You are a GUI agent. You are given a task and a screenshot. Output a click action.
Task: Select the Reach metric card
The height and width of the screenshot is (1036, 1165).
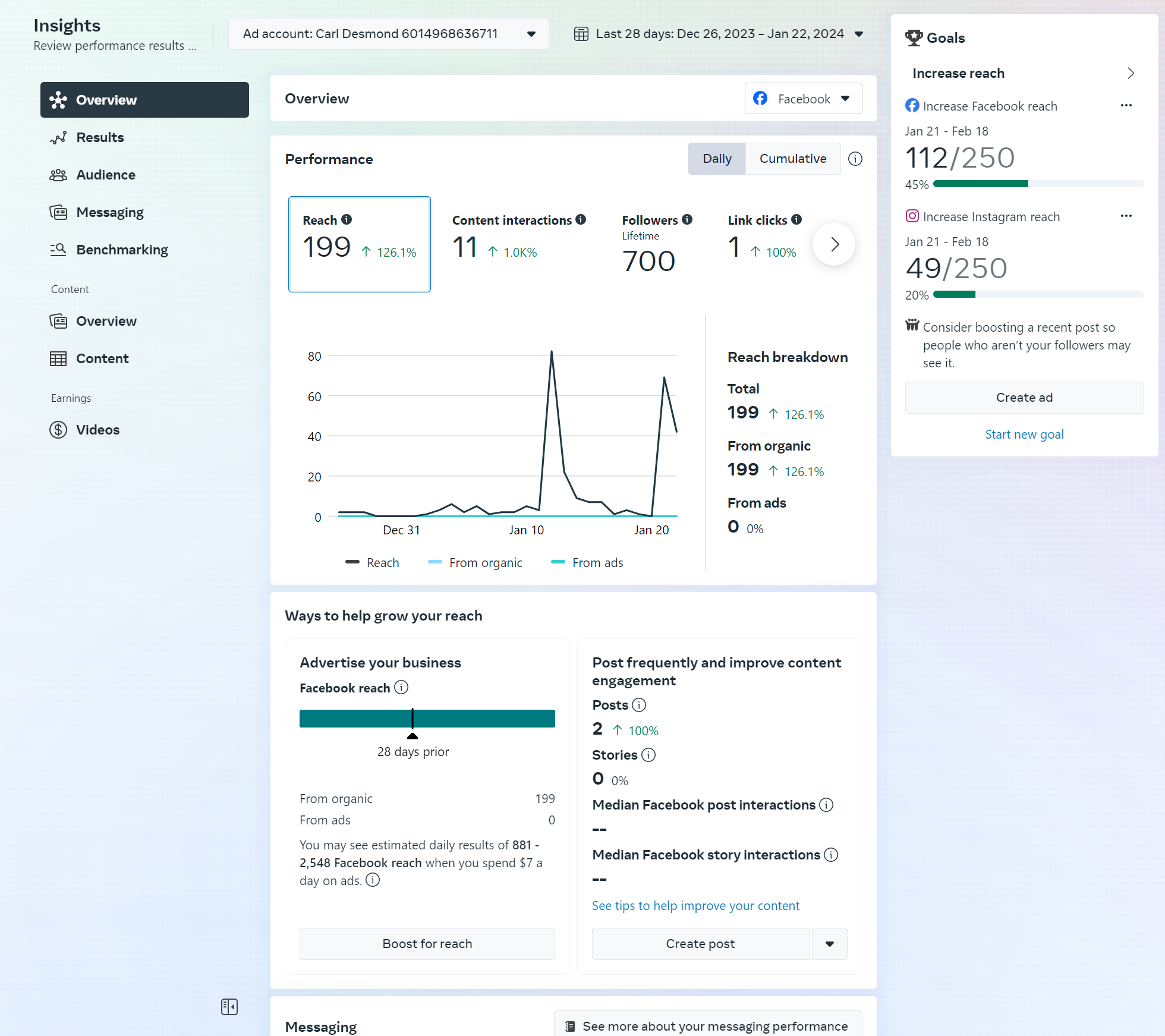tap(360, 244)
